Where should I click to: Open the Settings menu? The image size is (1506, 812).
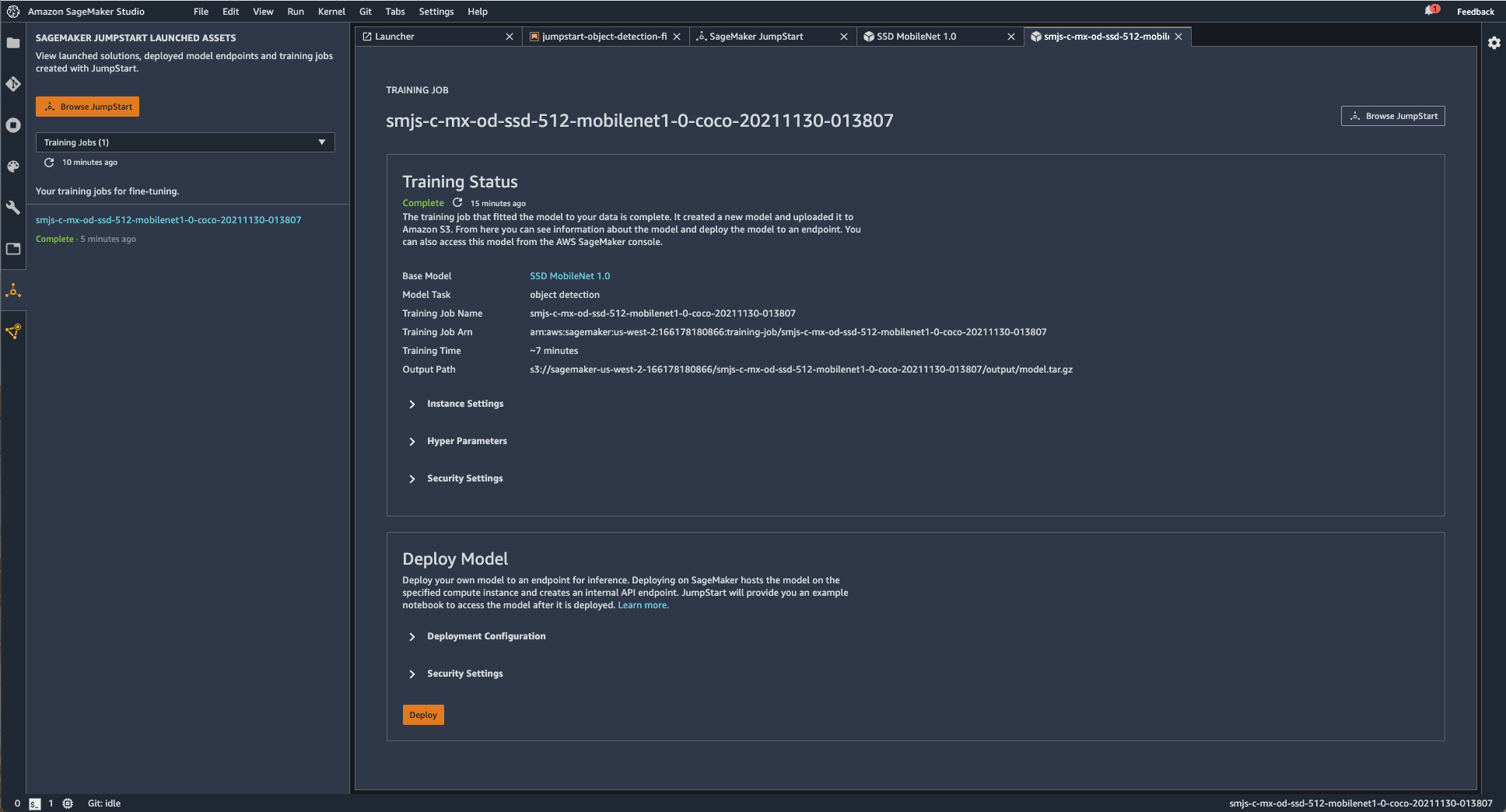(436, 12)
